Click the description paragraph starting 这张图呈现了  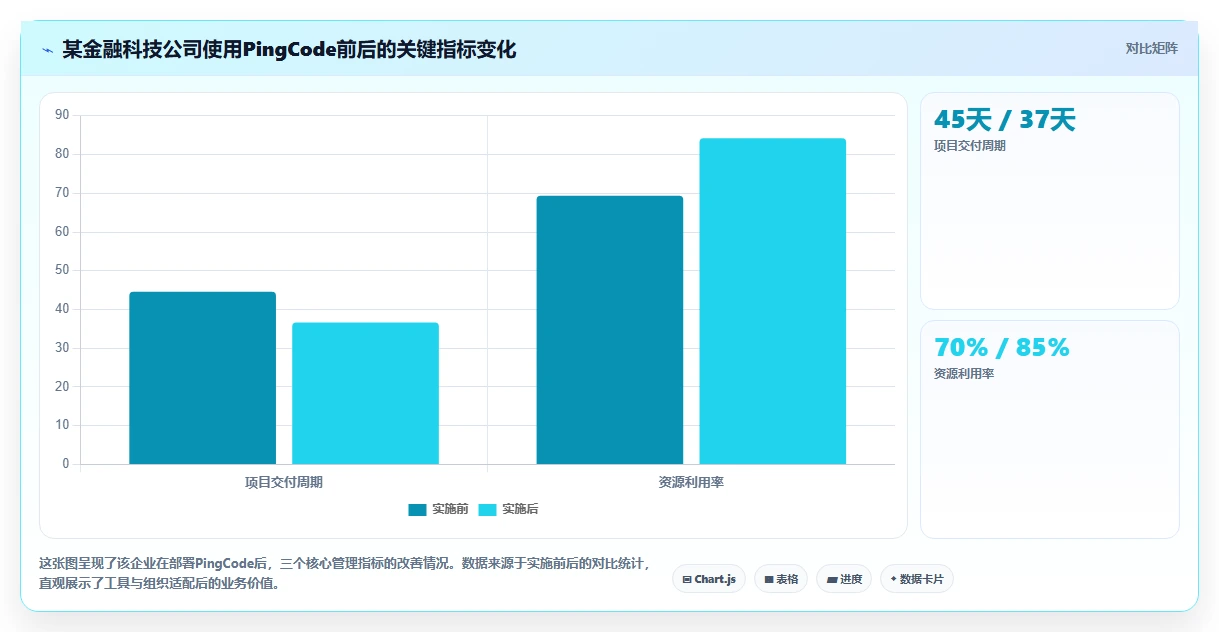click(345, 574)
